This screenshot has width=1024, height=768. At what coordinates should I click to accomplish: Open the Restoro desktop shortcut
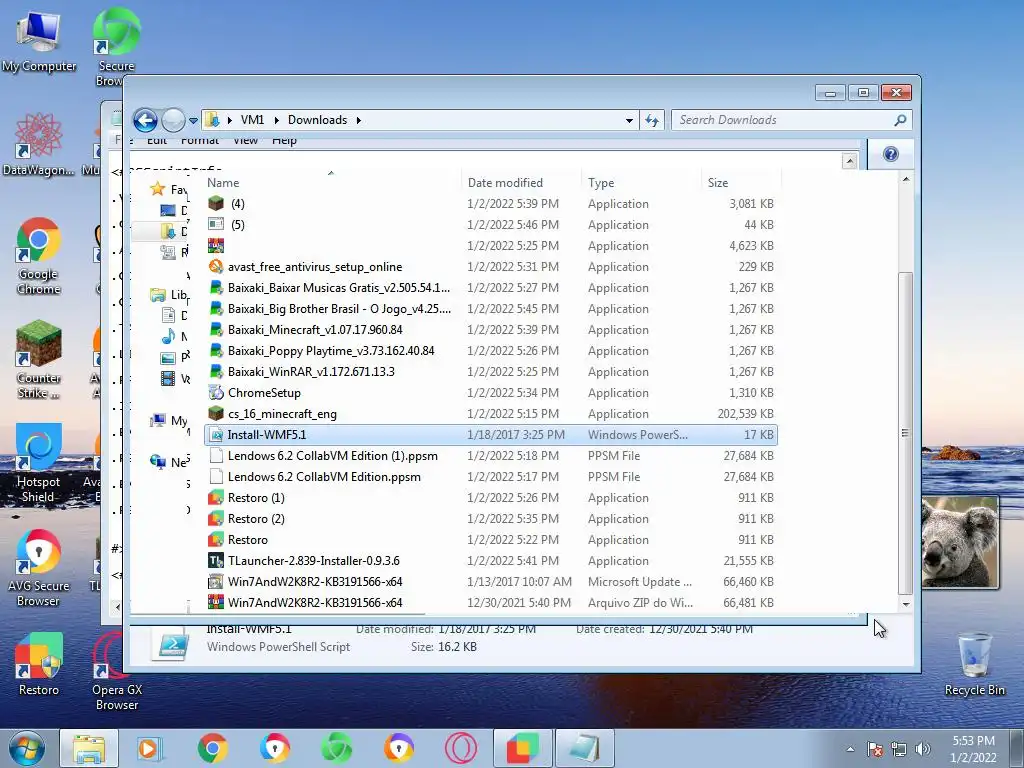[x=39, y=664]
